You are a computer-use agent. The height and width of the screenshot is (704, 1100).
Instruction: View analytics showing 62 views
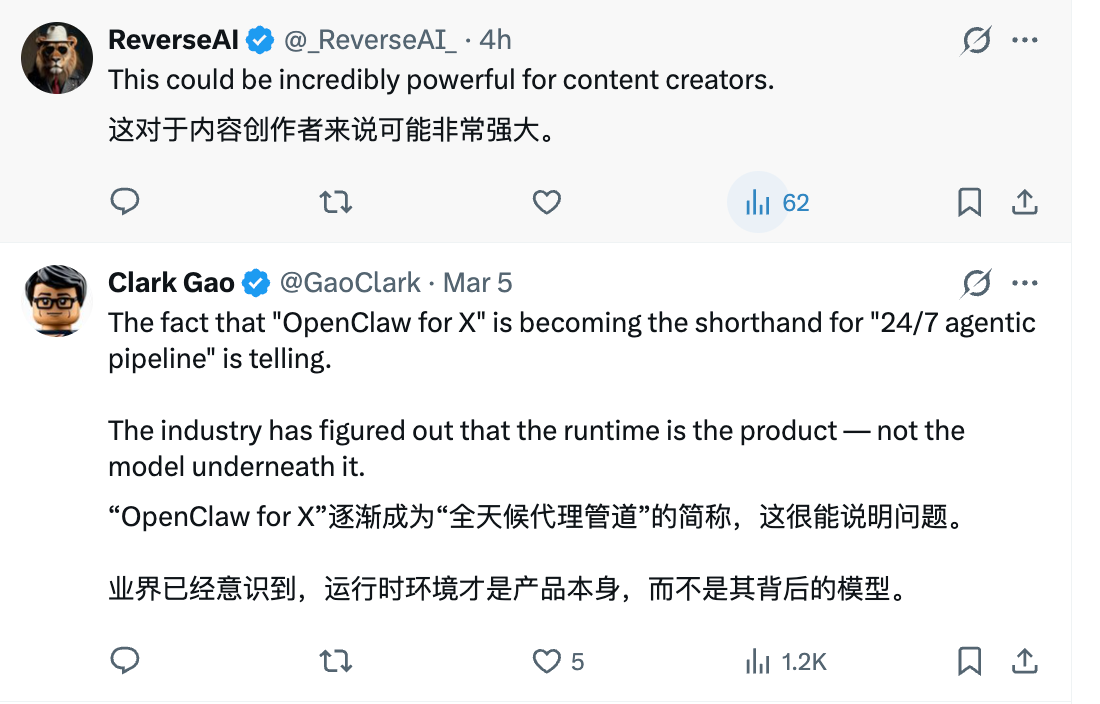pos(758,203)
